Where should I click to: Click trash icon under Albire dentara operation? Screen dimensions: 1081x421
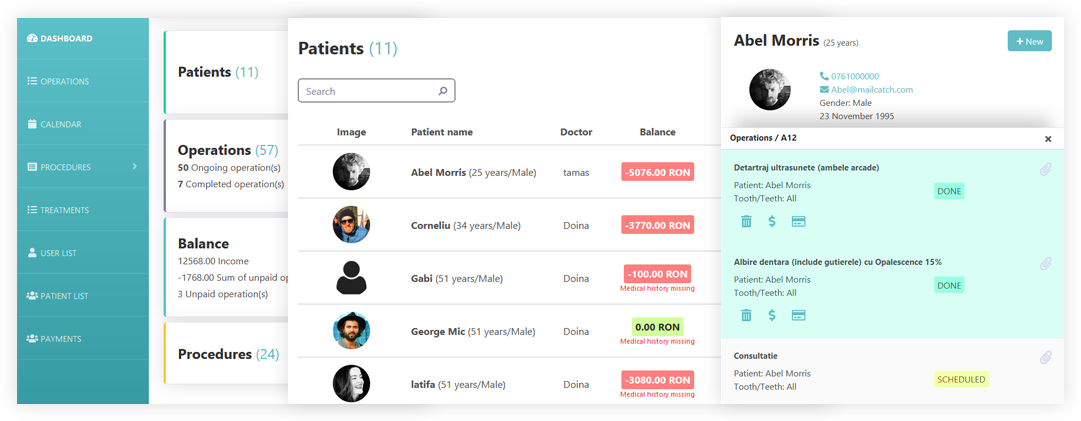[746, 315]
